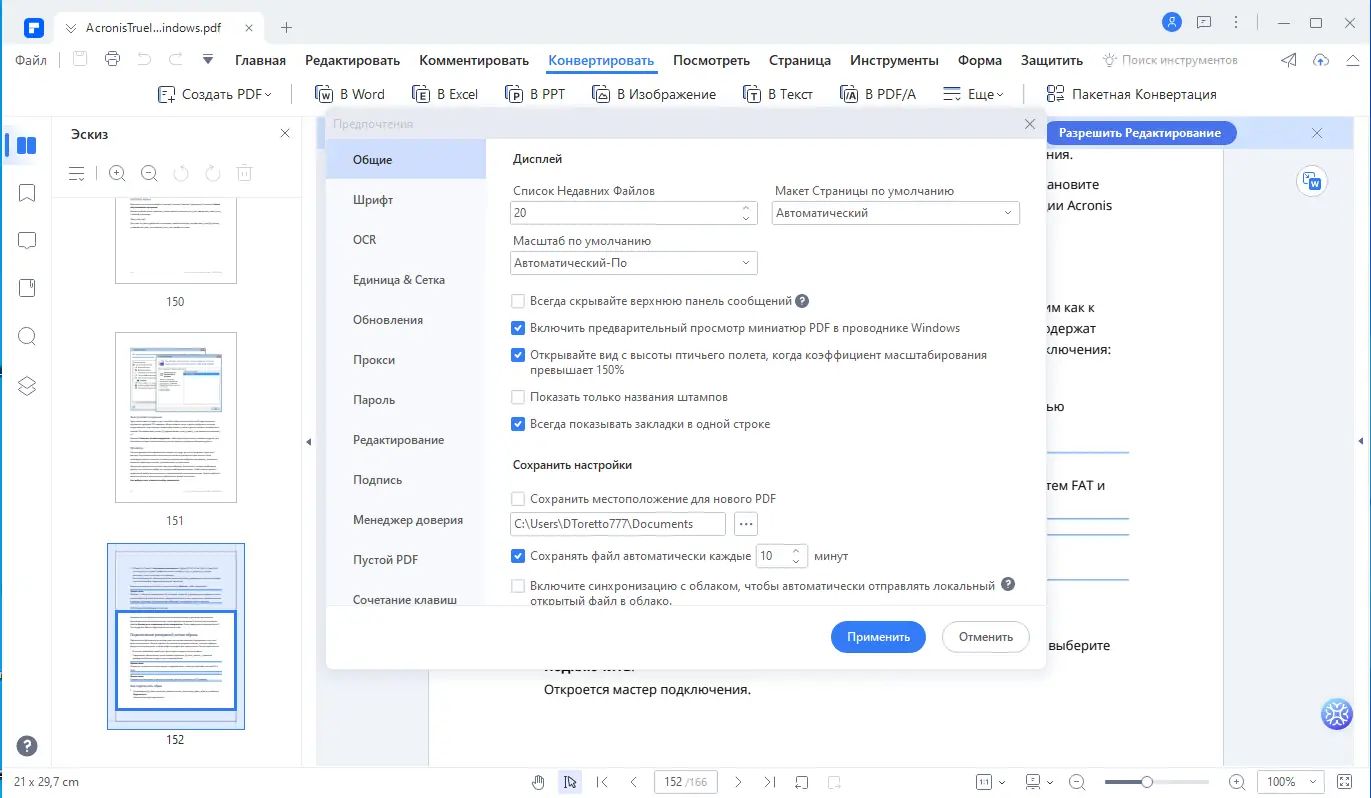1371x798 pixels.
Task: Check 'Показать только названия штампов'
Action: pos(518,397)
